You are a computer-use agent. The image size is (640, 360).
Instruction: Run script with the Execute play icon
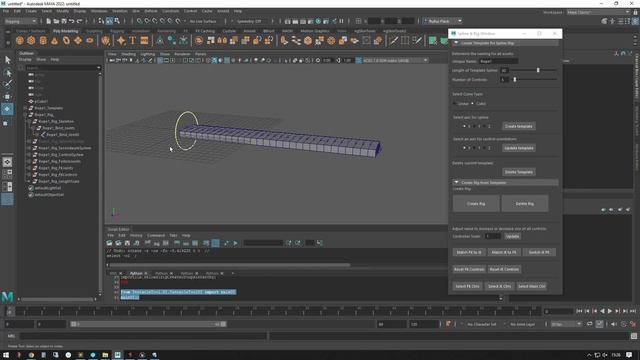click(x=235, y=243)
